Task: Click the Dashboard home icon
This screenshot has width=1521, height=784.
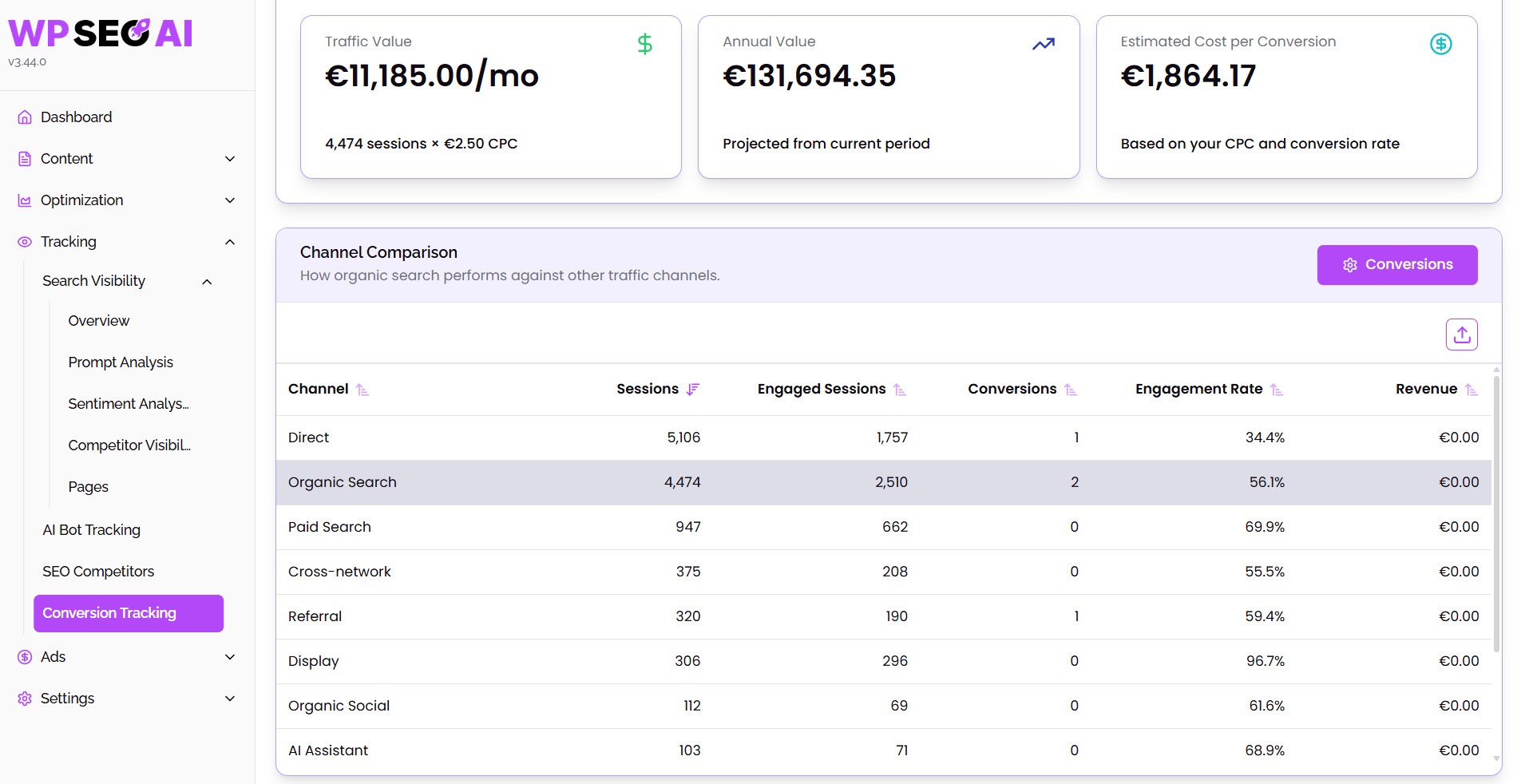Action: click(25, 117)
